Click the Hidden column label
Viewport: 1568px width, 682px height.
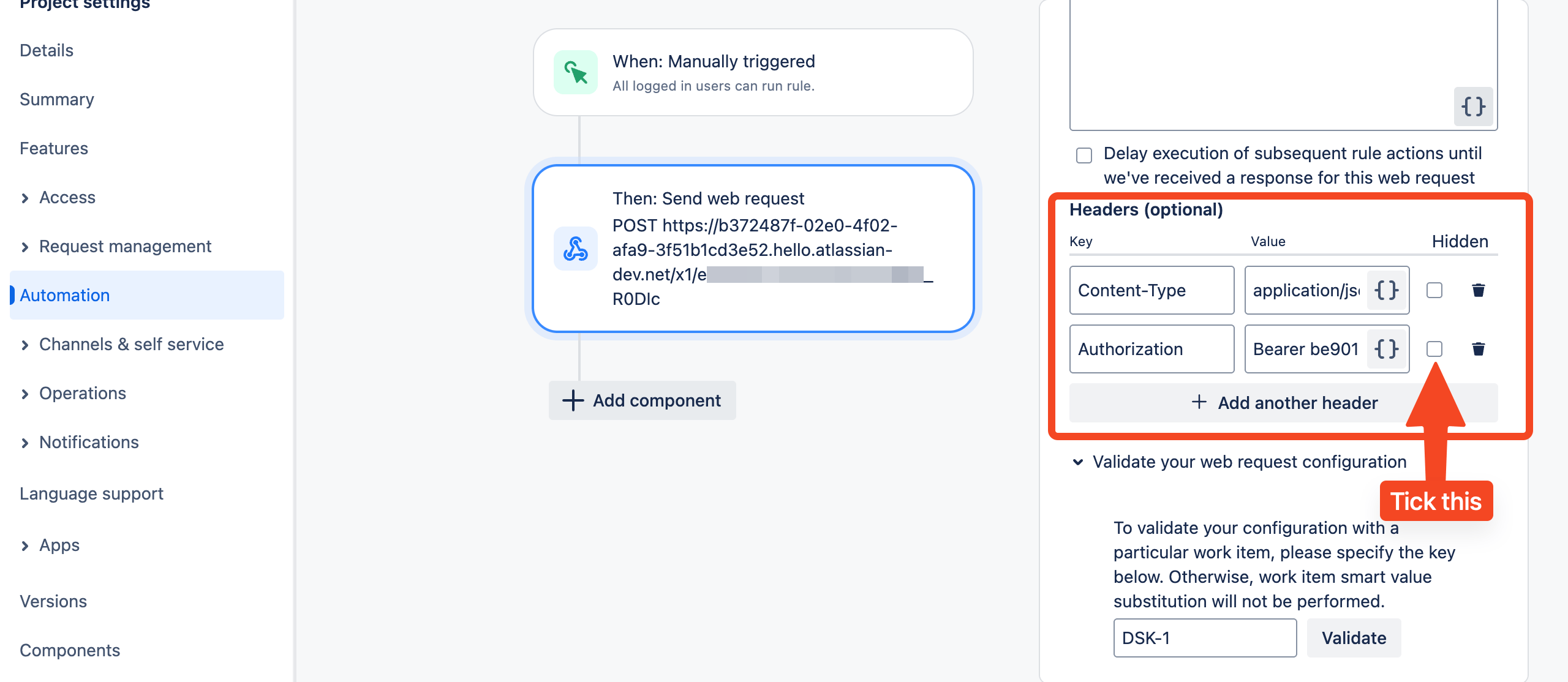click(x=1460, y=241)
